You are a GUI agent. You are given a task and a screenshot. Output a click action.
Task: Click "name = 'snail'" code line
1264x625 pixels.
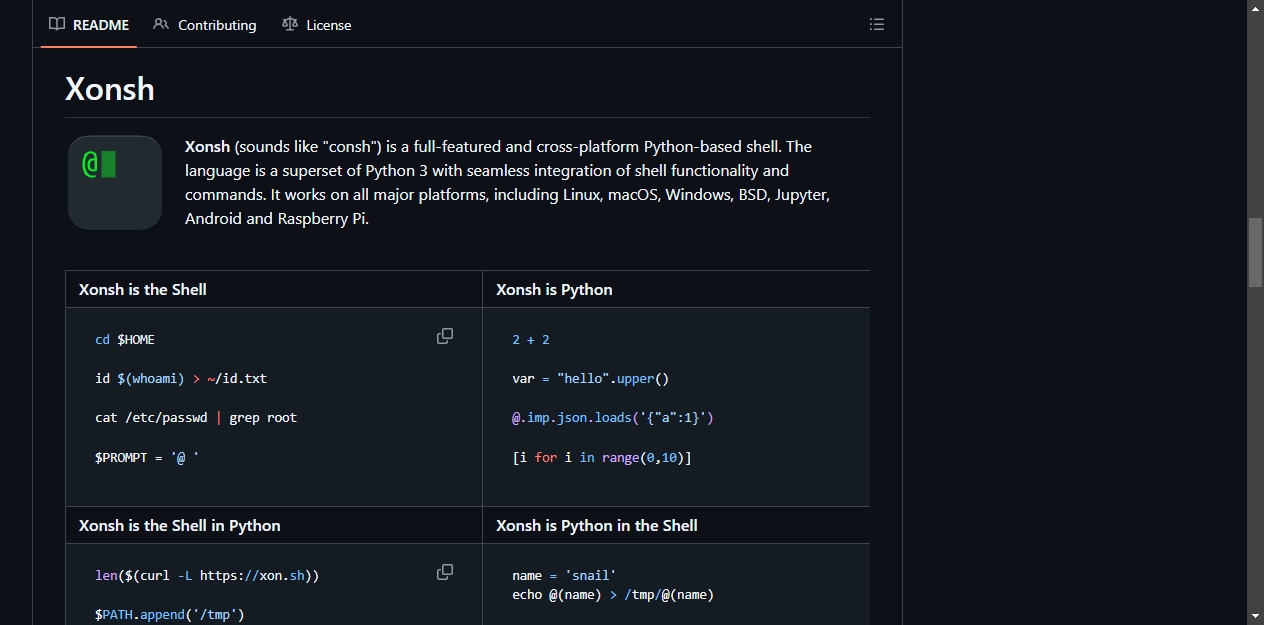(x=564, y=576)
